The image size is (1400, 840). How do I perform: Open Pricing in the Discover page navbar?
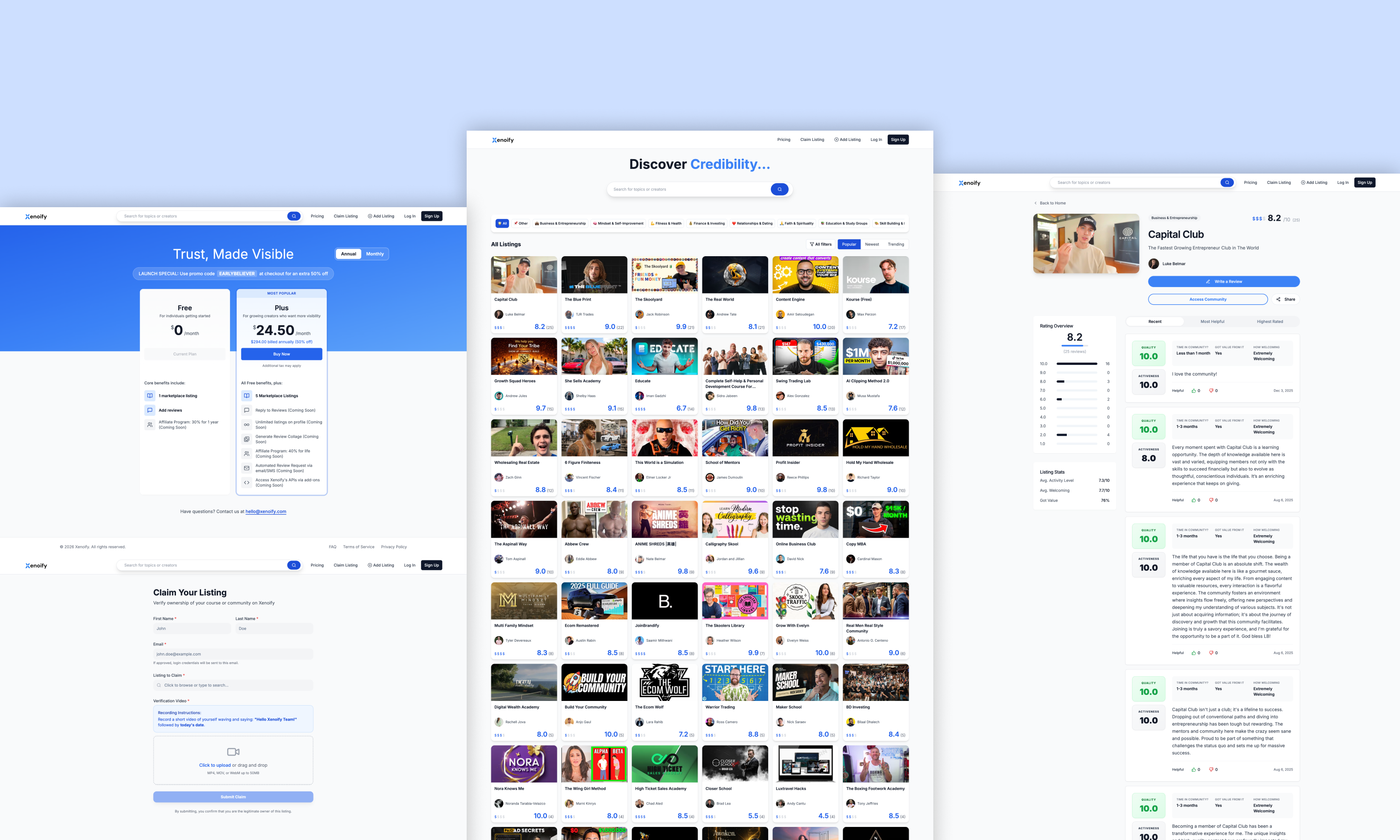pyautogui.click(x=784, y=140)
